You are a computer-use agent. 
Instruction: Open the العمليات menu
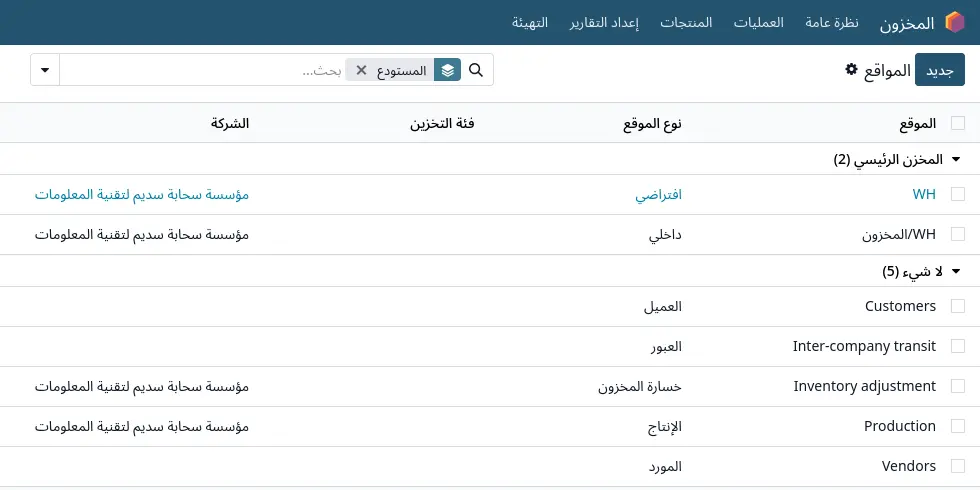coord(758,22)
